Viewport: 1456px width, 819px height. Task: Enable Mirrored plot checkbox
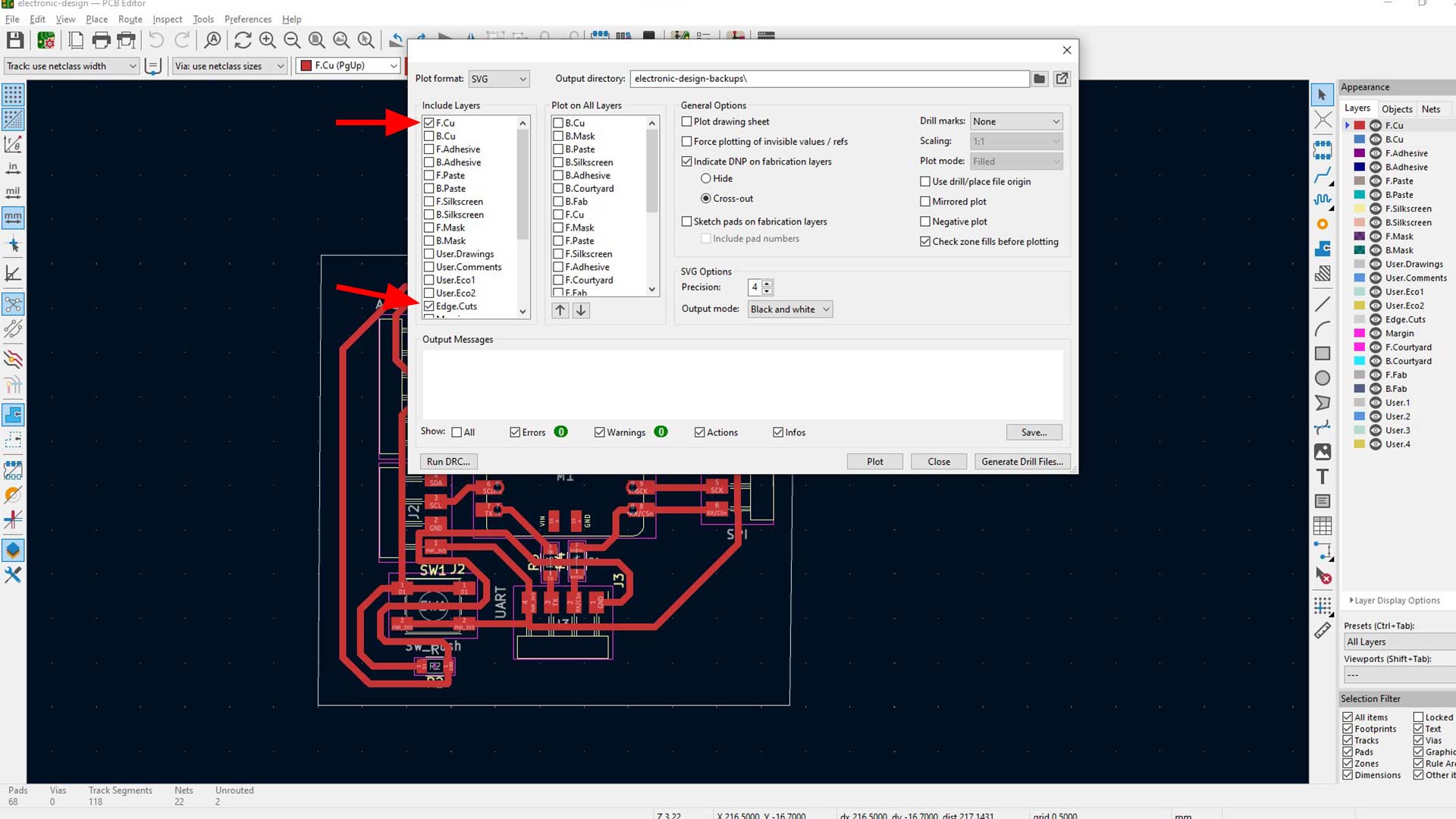925,202
